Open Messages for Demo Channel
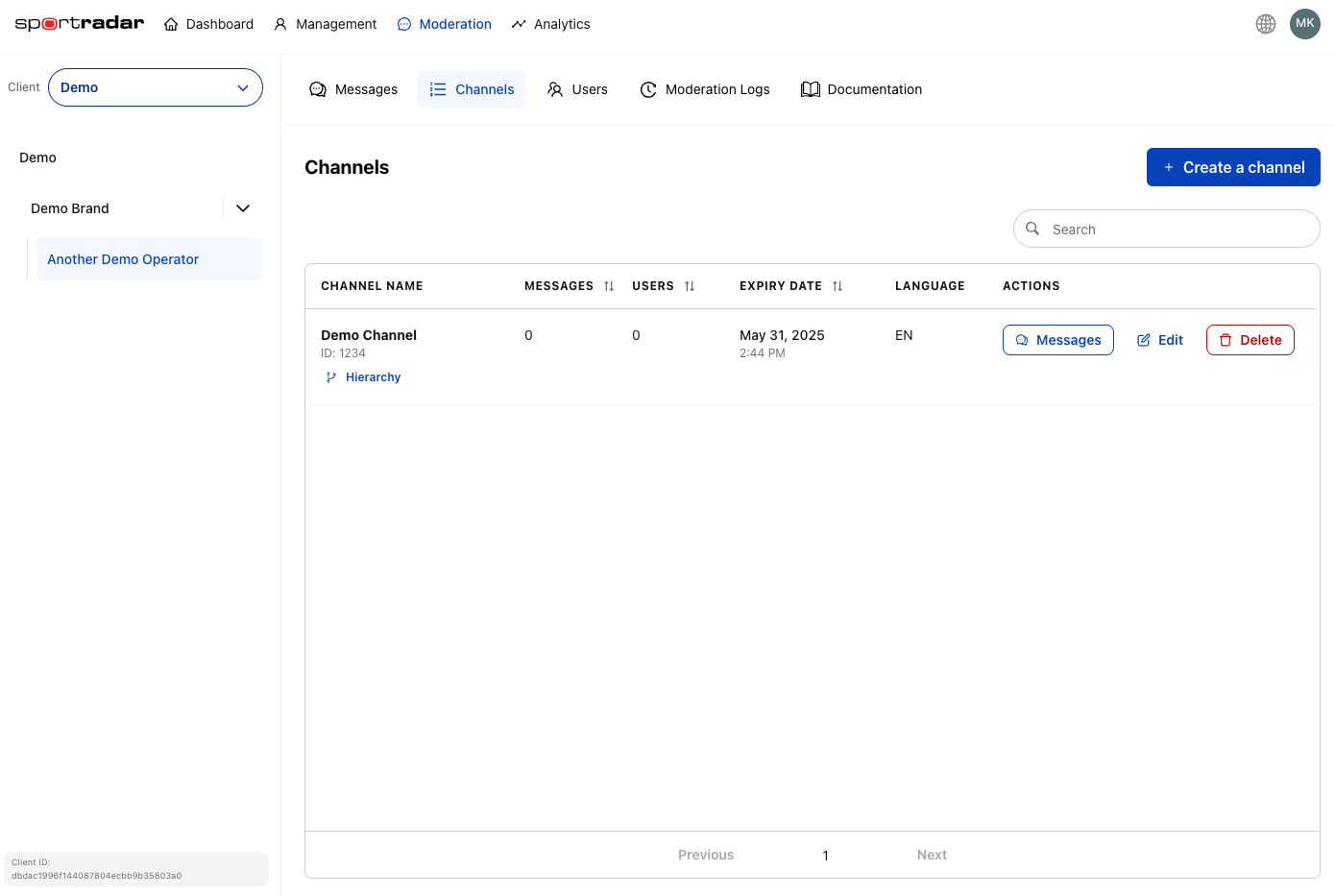This screenshot has width=1335, height=896. pos(1057,340)
